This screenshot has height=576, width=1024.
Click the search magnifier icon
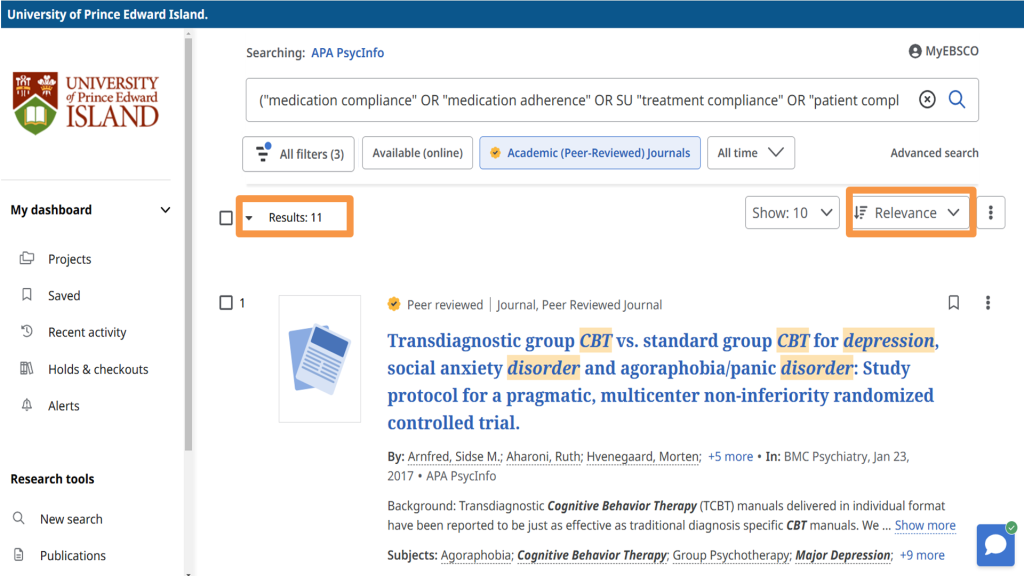coord(957,100)
